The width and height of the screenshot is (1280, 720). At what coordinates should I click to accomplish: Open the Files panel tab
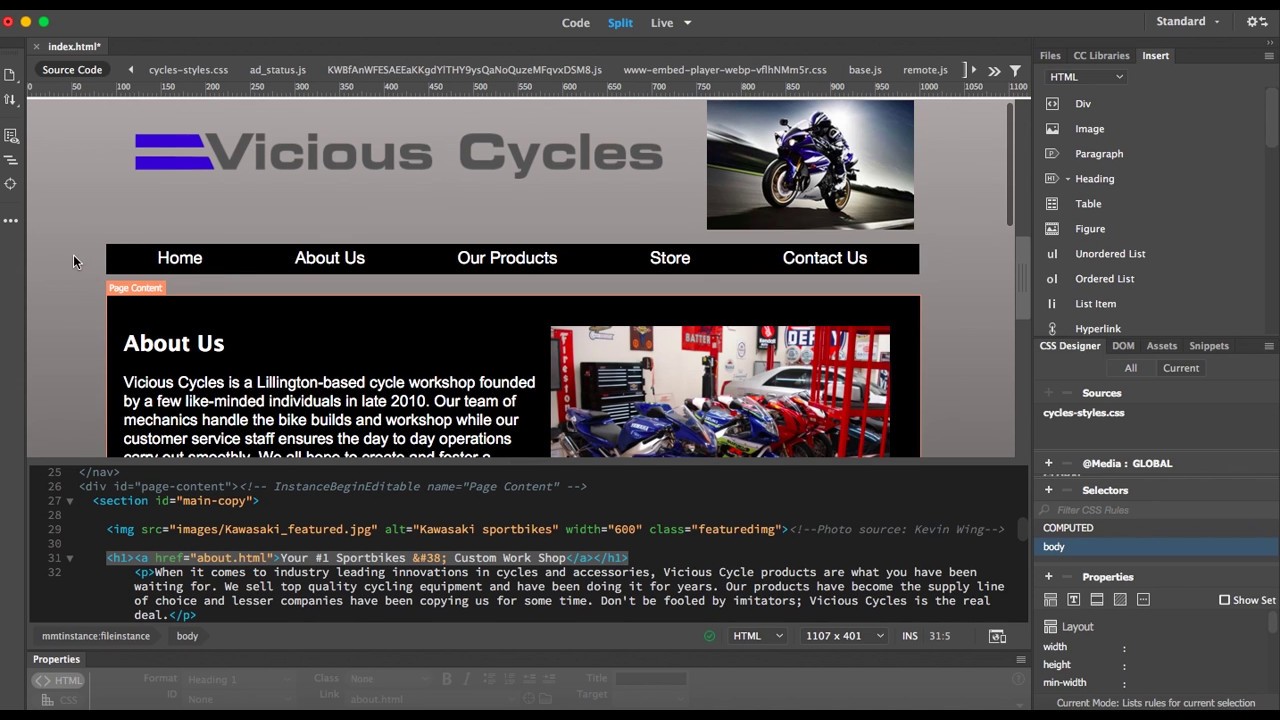click(1050, 56)
